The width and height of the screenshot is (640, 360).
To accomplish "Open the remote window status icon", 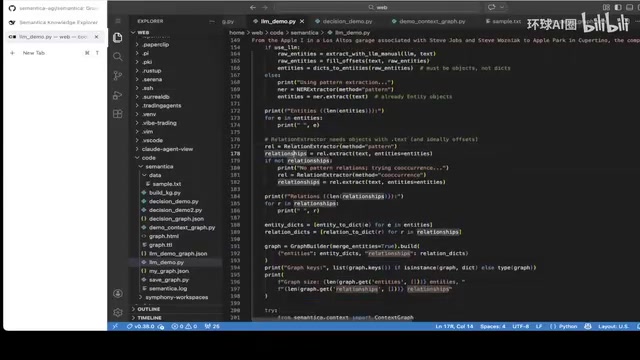I will (x=116, y=326).
